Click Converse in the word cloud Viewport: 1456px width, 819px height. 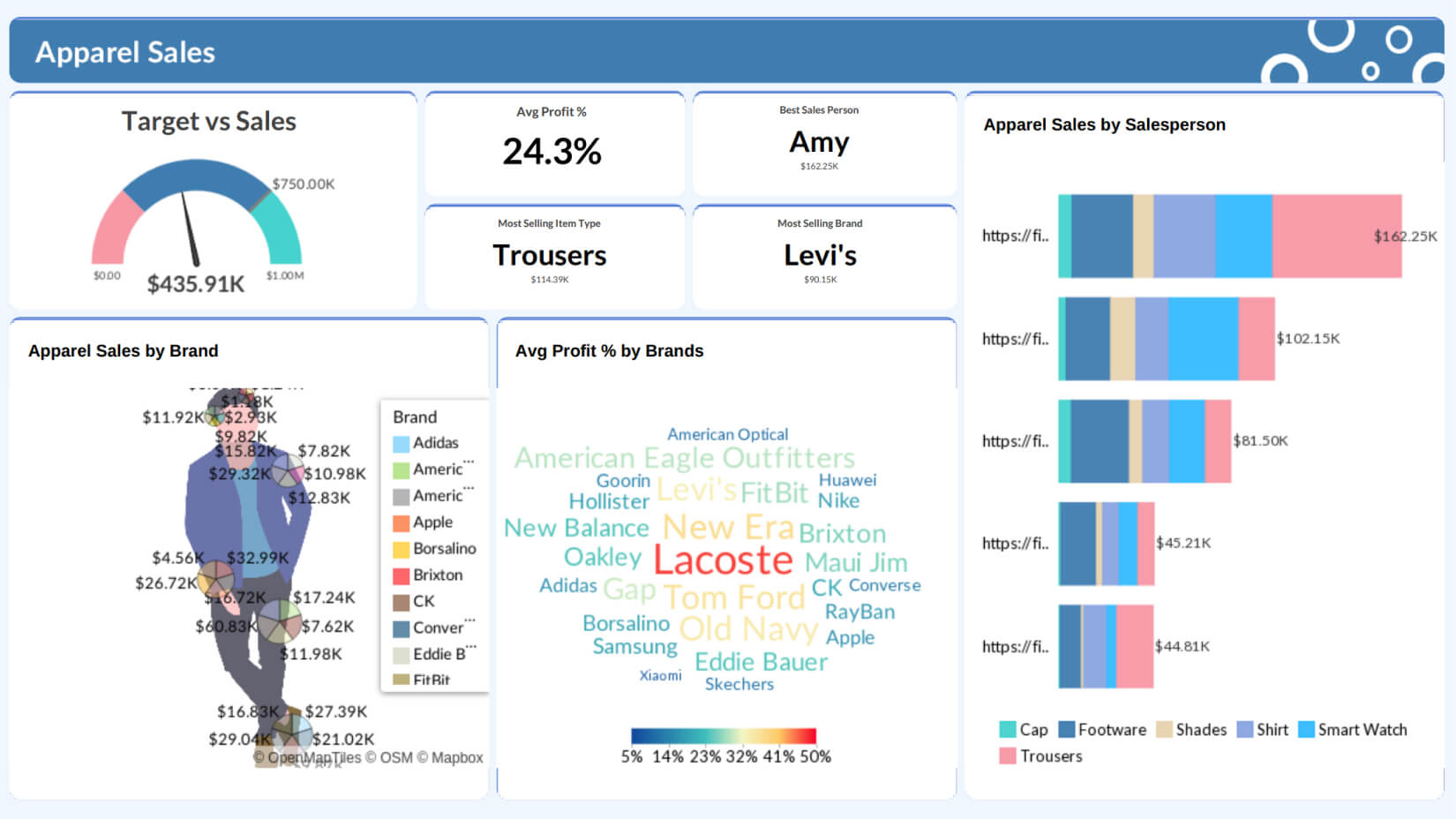884,585
